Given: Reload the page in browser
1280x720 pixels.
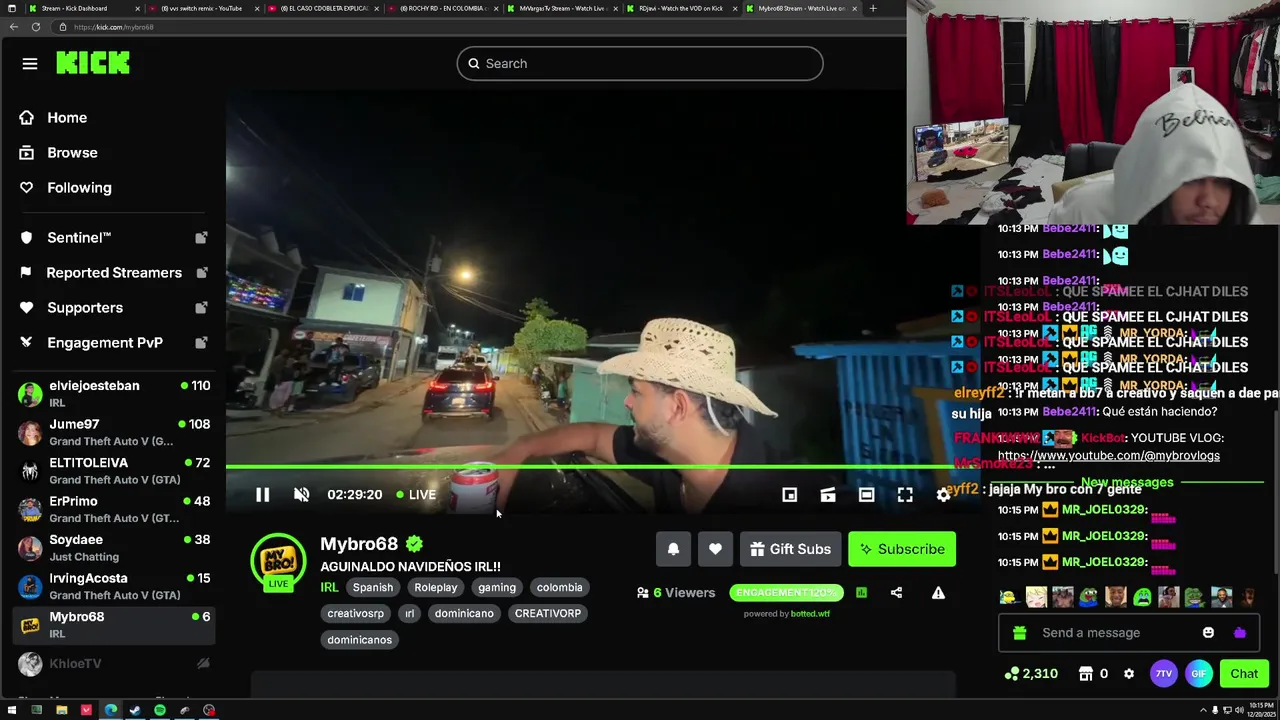Looking at the screenshot, I should pos(36,27).
